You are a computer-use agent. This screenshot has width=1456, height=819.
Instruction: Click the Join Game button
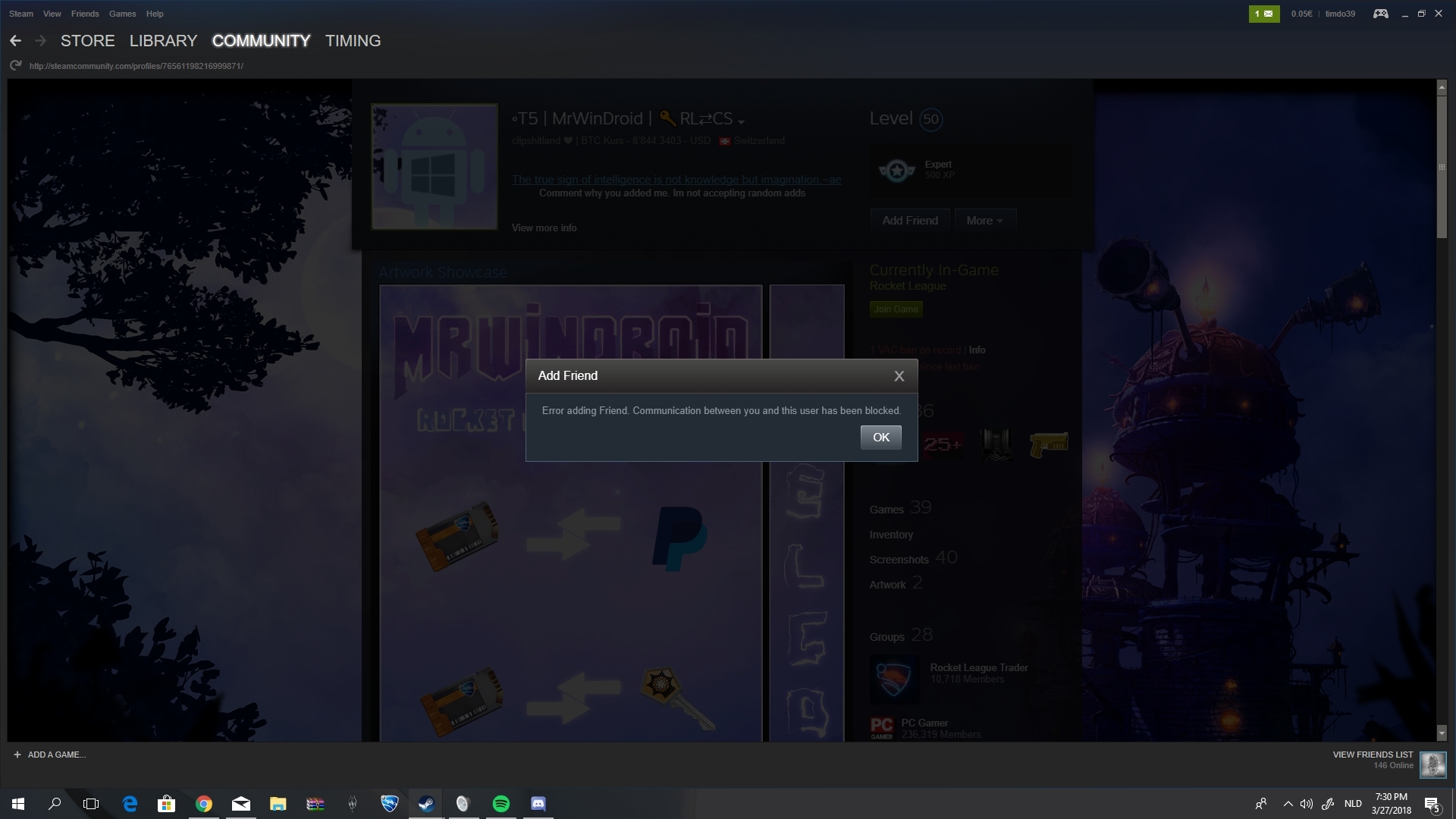[896, 309]
